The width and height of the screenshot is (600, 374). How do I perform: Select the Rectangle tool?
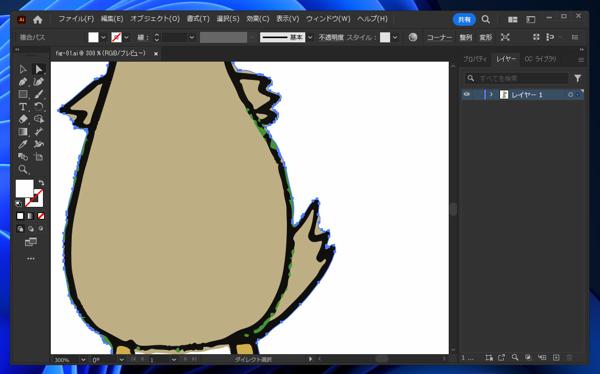click(23, 94)
